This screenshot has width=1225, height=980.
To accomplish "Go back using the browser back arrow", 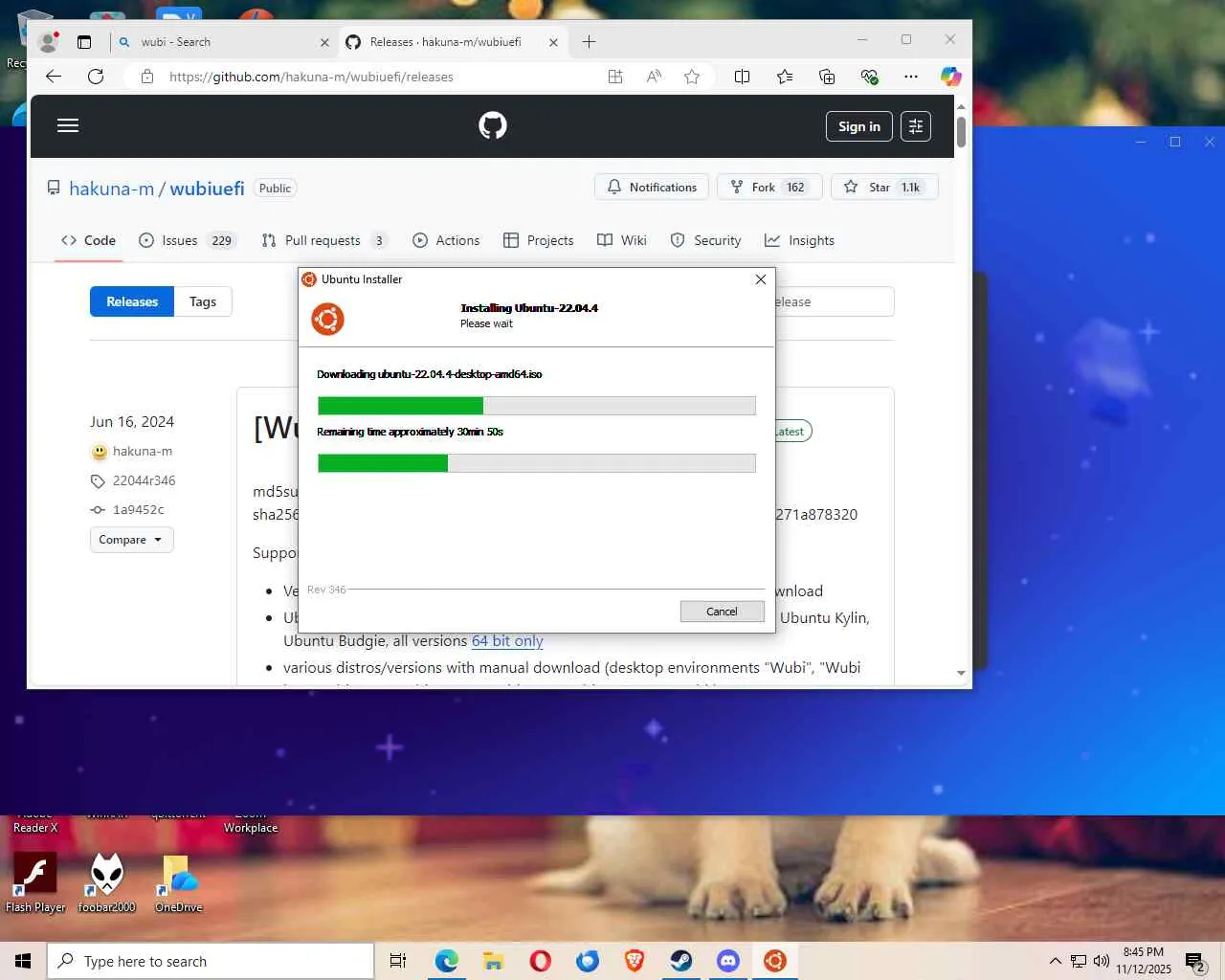I will (x=54, y=77).
